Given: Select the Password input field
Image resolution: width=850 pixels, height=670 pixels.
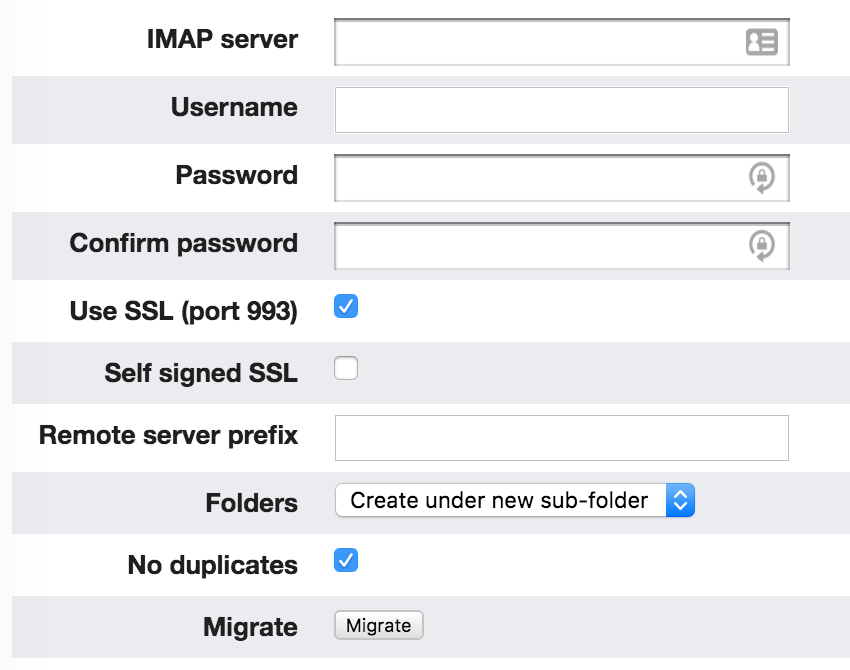Looking at the screenshot, I should click(562, 178).
